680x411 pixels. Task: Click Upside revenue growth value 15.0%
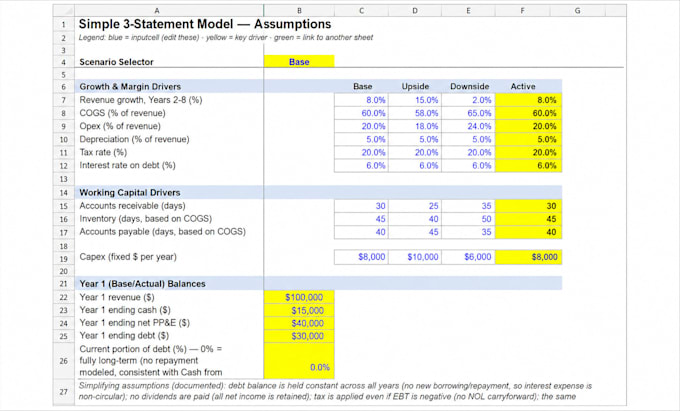pos(415,100)
